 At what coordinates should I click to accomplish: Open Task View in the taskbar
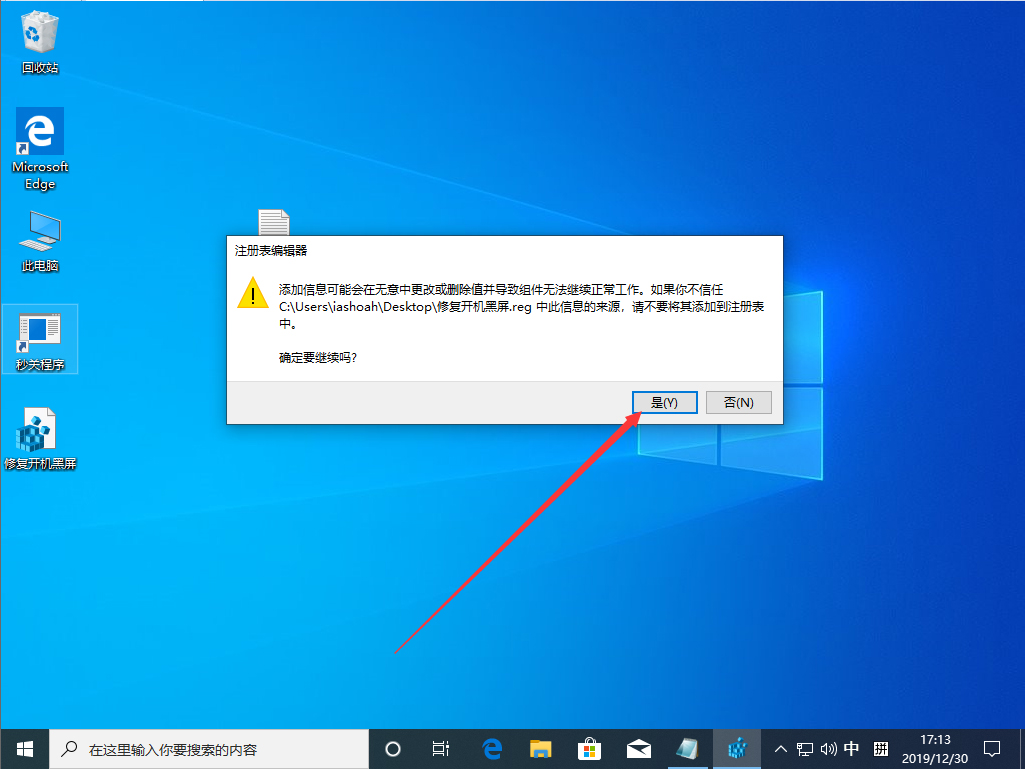coord(441,748)
